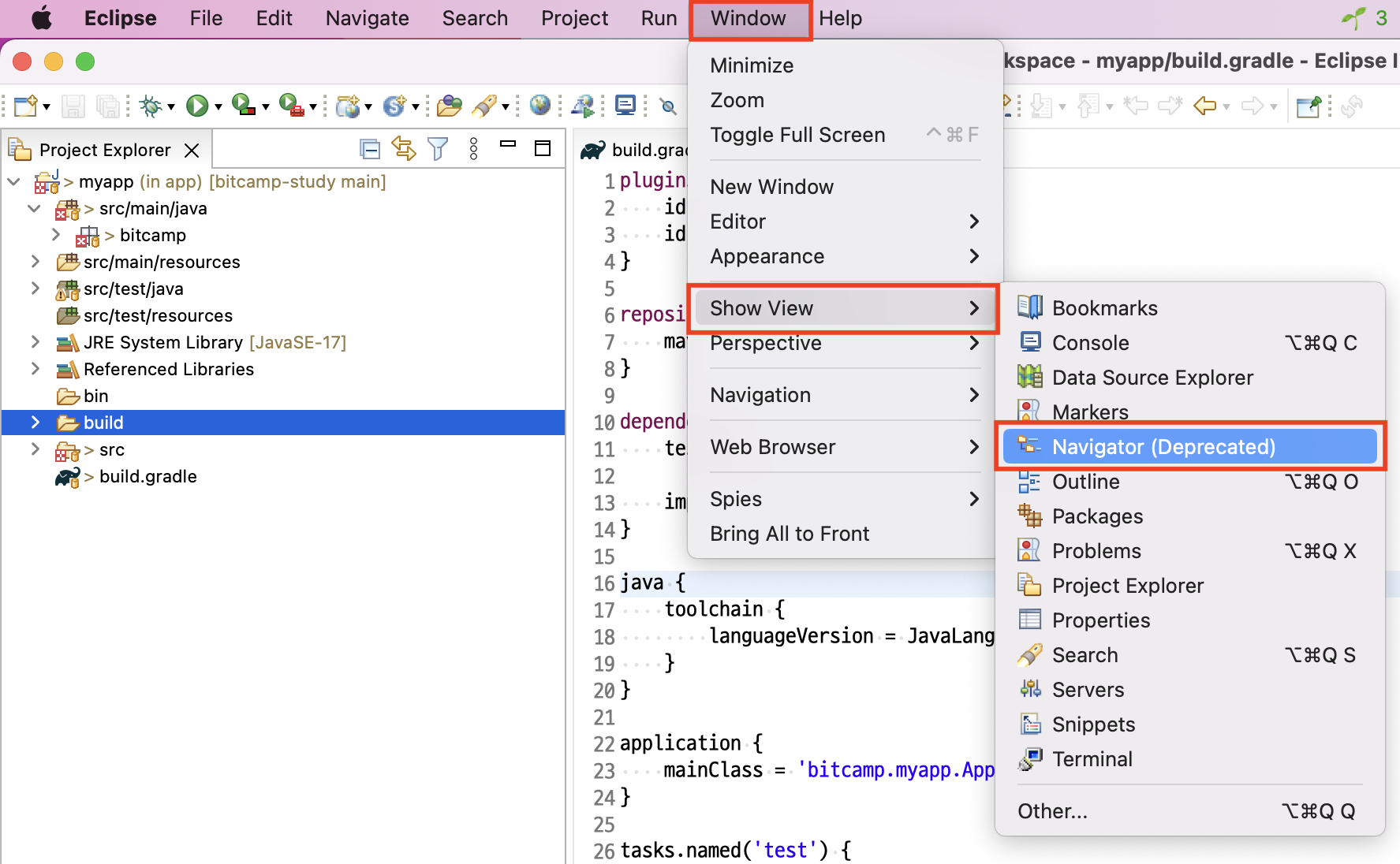Screen dimensions: 1400x864
Task: Click the New wizard toolbar icon
Action: pyautogui.click(x=25, y=106)
